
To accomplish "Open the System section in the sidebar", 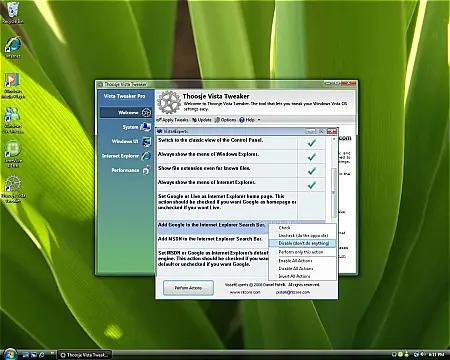I will pyautogui.click(x=136, y=127).
